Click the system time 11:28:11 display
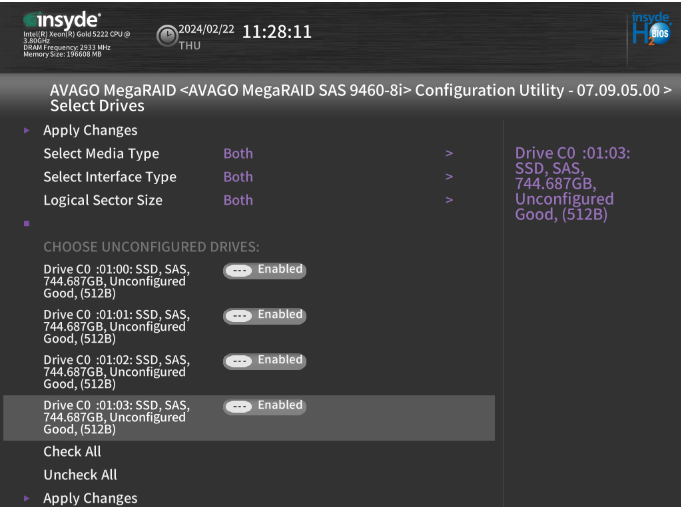681x507 pixels. coord(277,32)
